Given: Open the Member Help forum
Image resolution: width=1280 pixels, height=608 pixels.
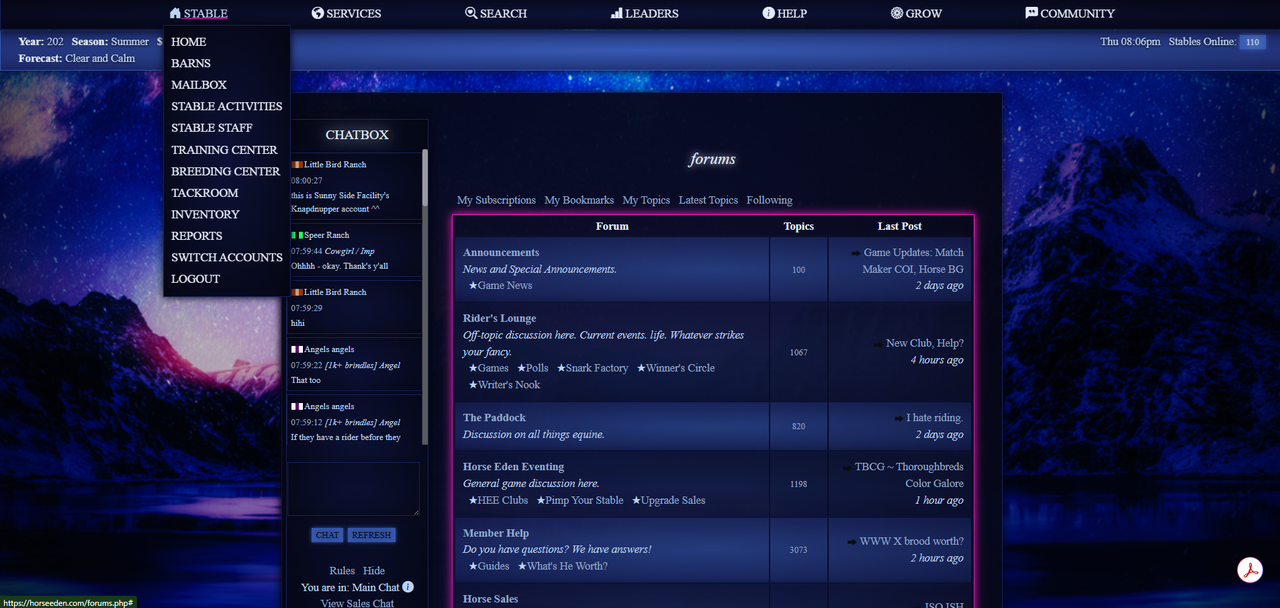Looking at the screenshot, I should tap(496, 534).
